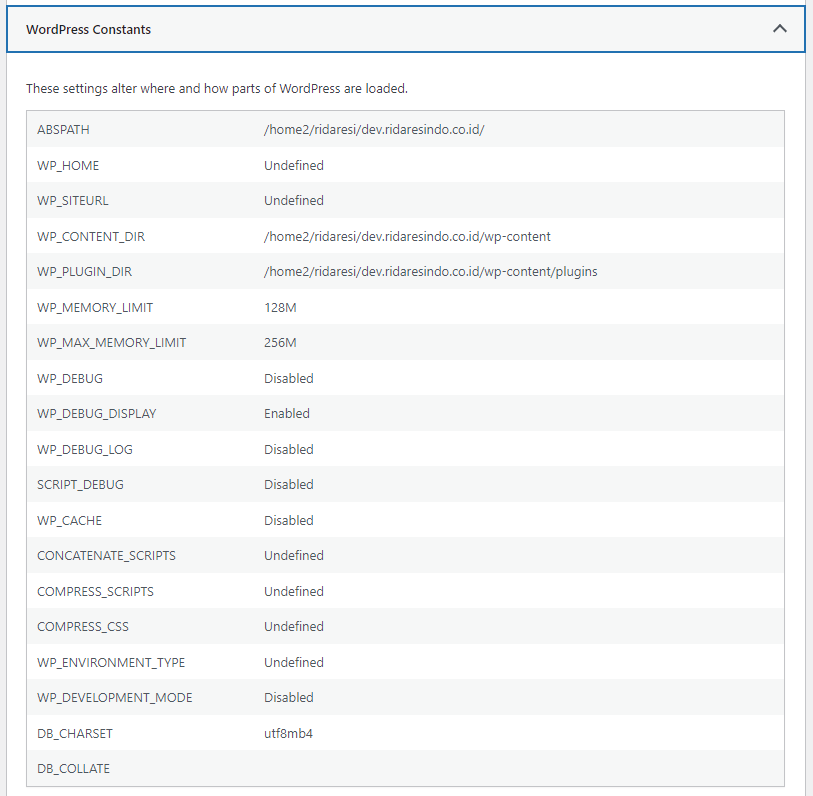Click the SCRIPT_DEBUG row label
This screenshot has height=796, width=813.
tap(80, 485)
